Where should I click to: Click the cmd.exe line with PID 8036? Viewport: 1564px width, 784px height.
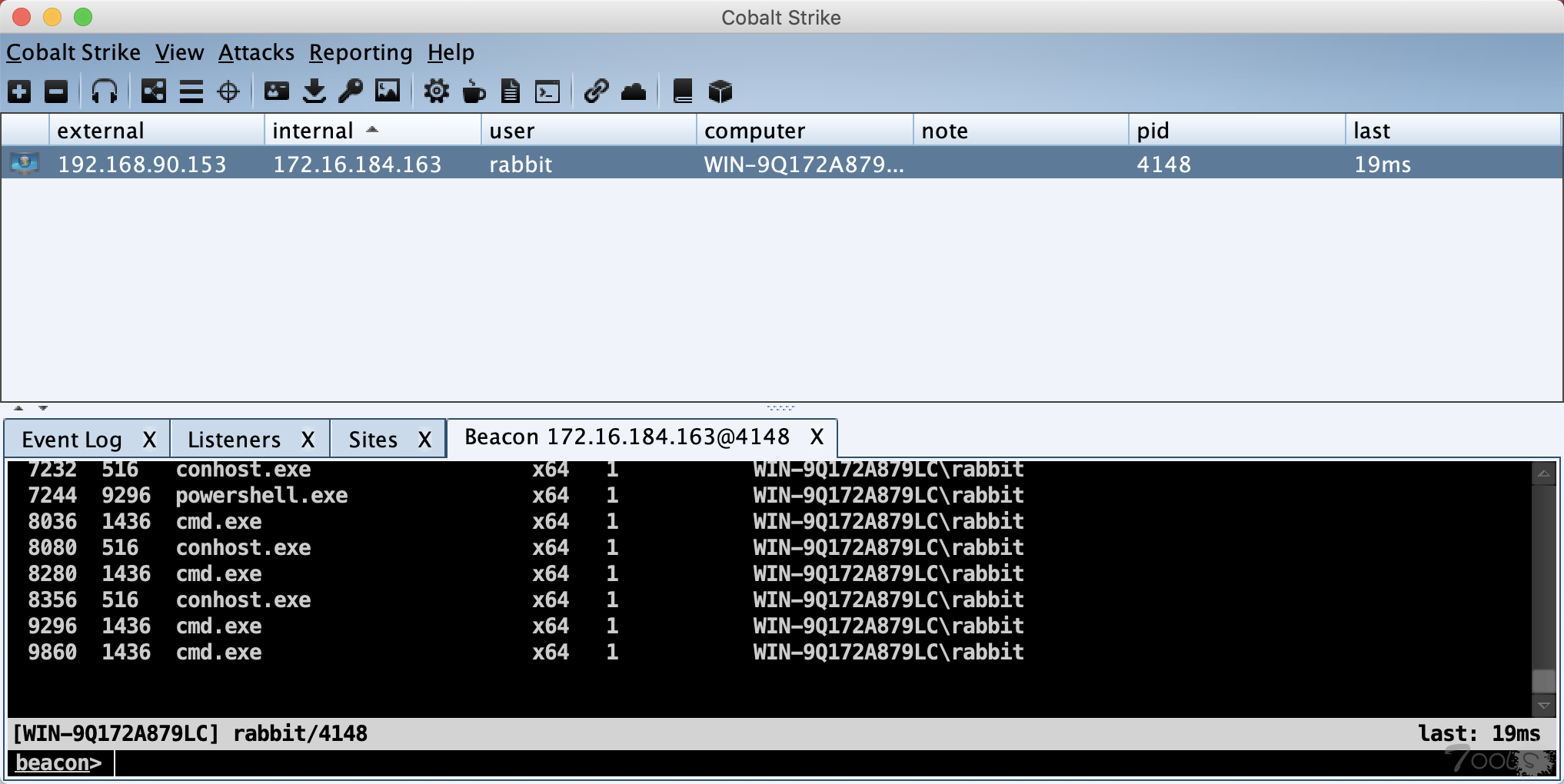point(526,522)
